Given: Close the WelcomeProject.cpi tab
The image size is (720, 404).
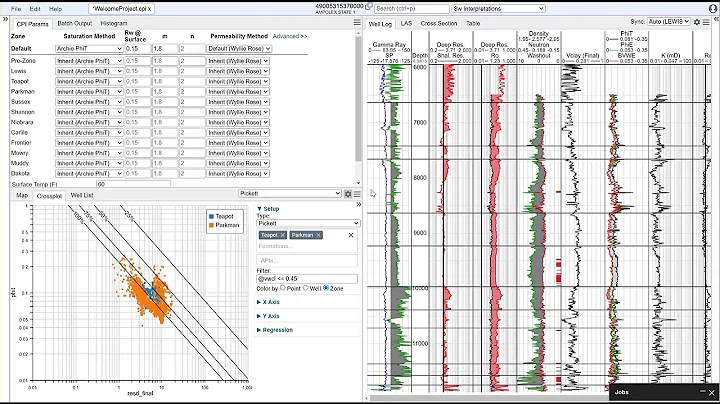Looking at the screenshot, I should coord(149,9).
